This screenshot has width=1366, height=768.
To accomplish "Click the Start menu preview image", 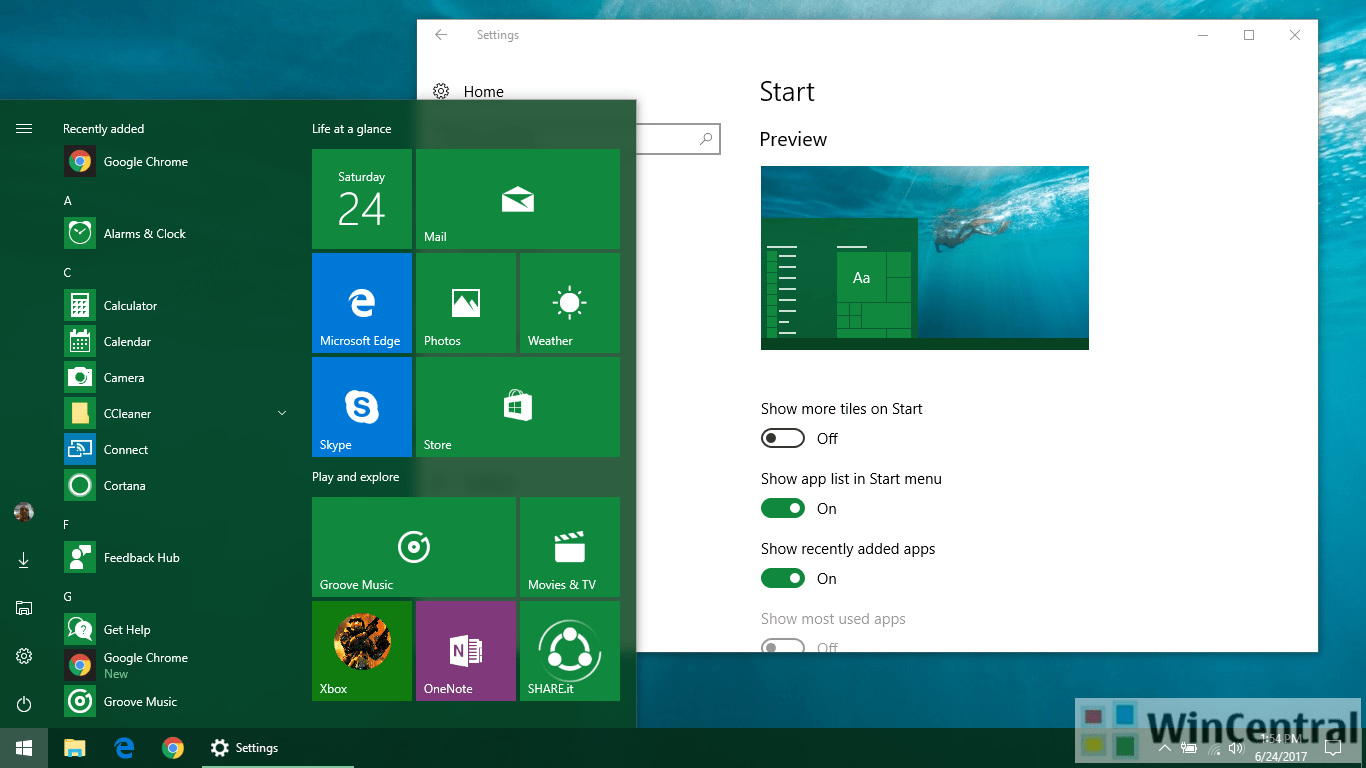I will tap(924, 257).
